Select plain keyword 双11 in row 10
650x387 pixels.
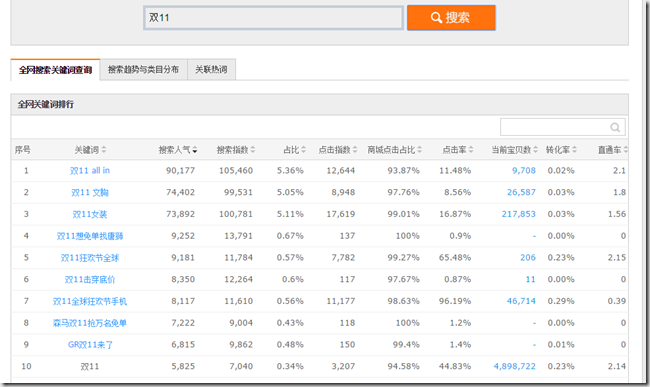(x=90, y=367)
